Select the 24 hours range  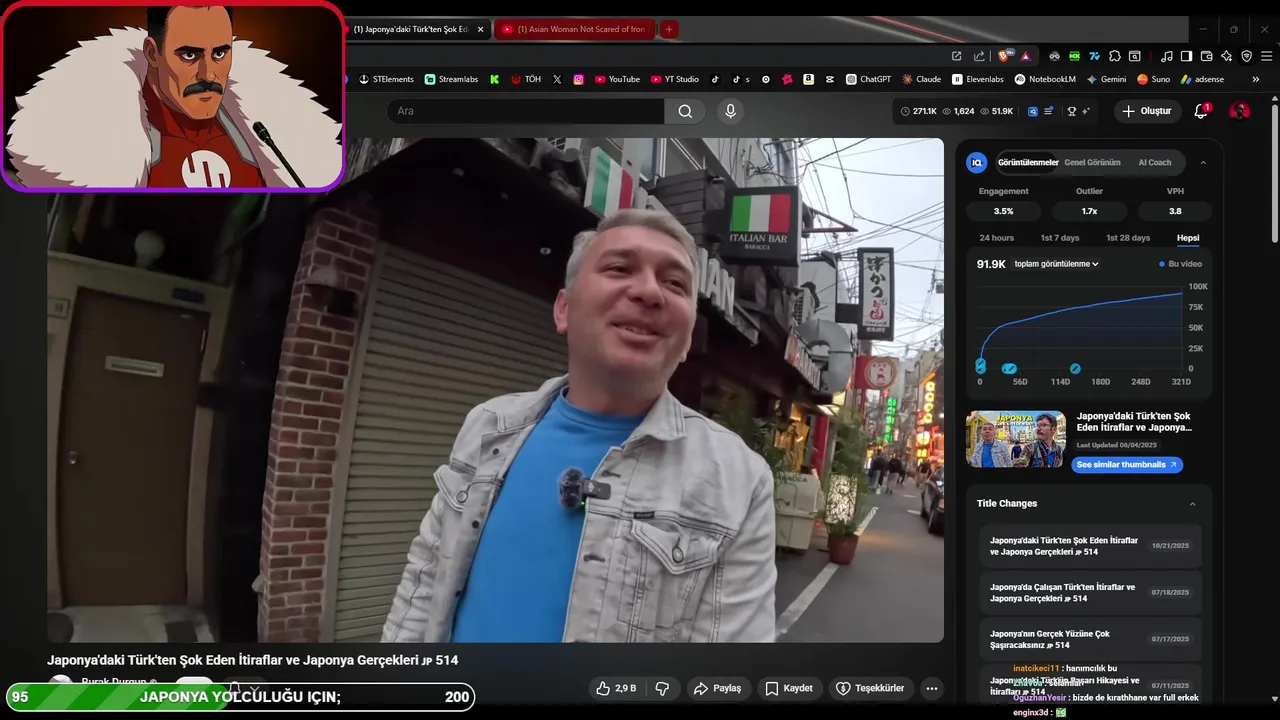tap(997, 238)
